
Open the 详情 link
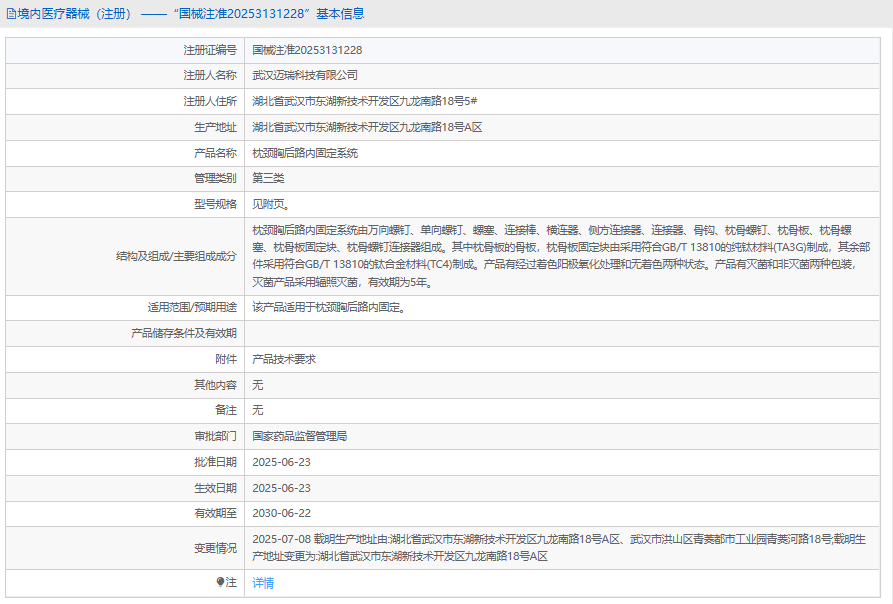pos(263,583)
